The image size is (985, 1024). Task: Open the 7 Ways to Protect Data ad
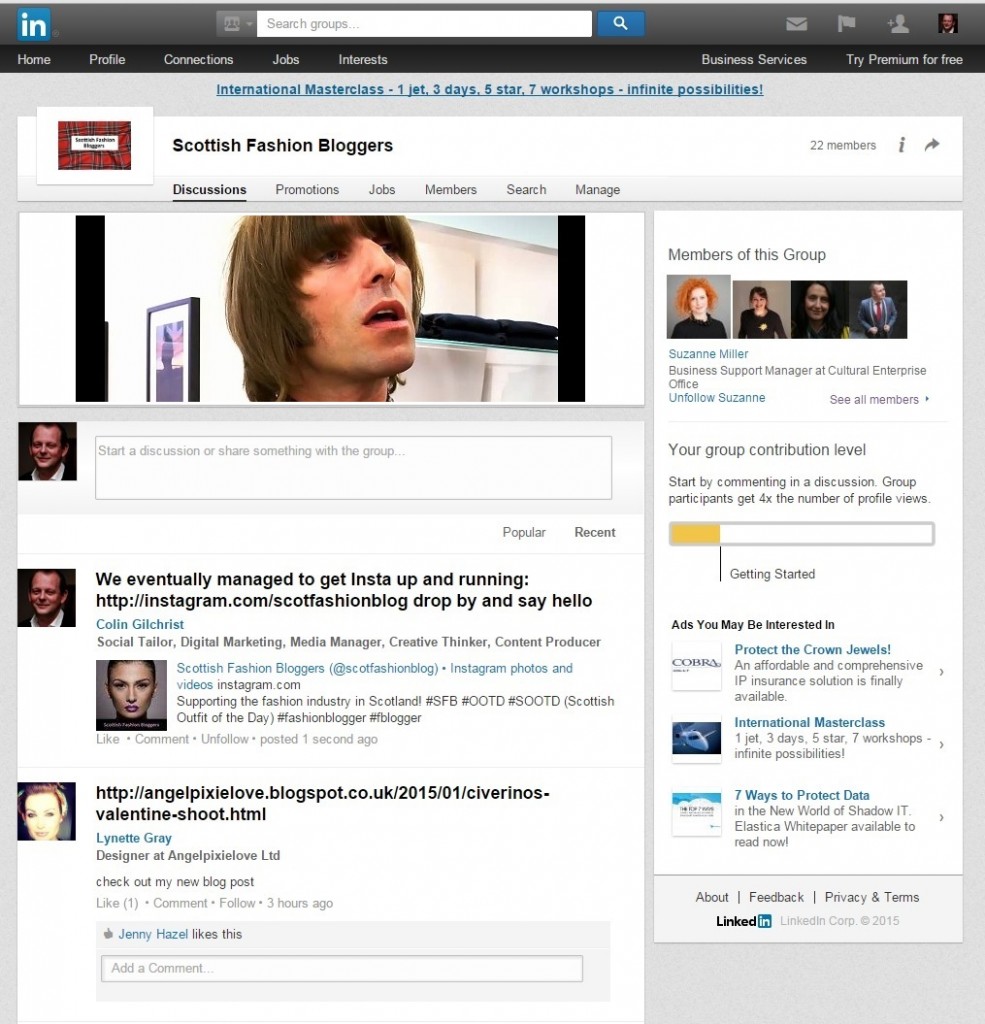pos(801,795)
